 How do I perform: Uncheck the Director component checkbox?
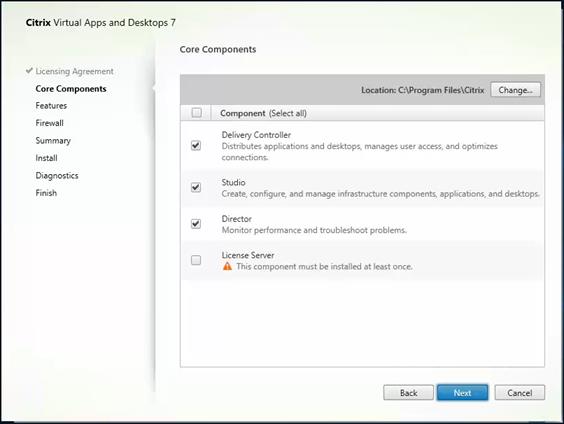coord(196,224)
